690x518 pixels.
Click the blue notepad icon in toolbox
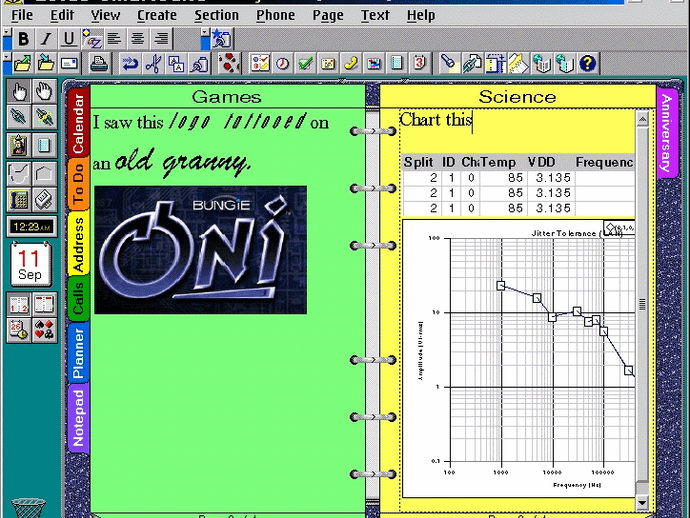pos(44,145)
